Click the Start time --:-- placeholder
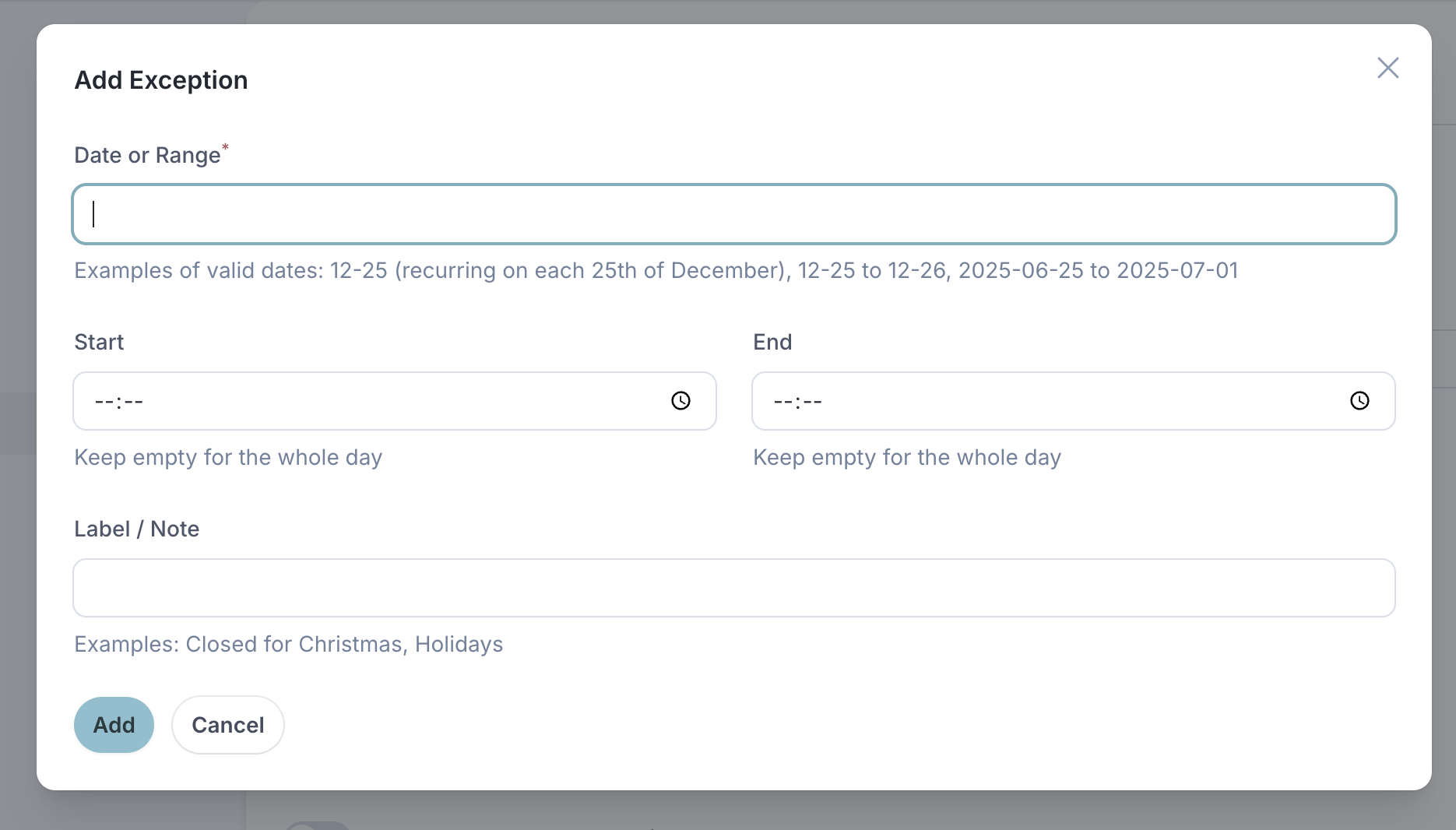The height and width of the screenshot is (830, 1456). click(x=118, y=401)
